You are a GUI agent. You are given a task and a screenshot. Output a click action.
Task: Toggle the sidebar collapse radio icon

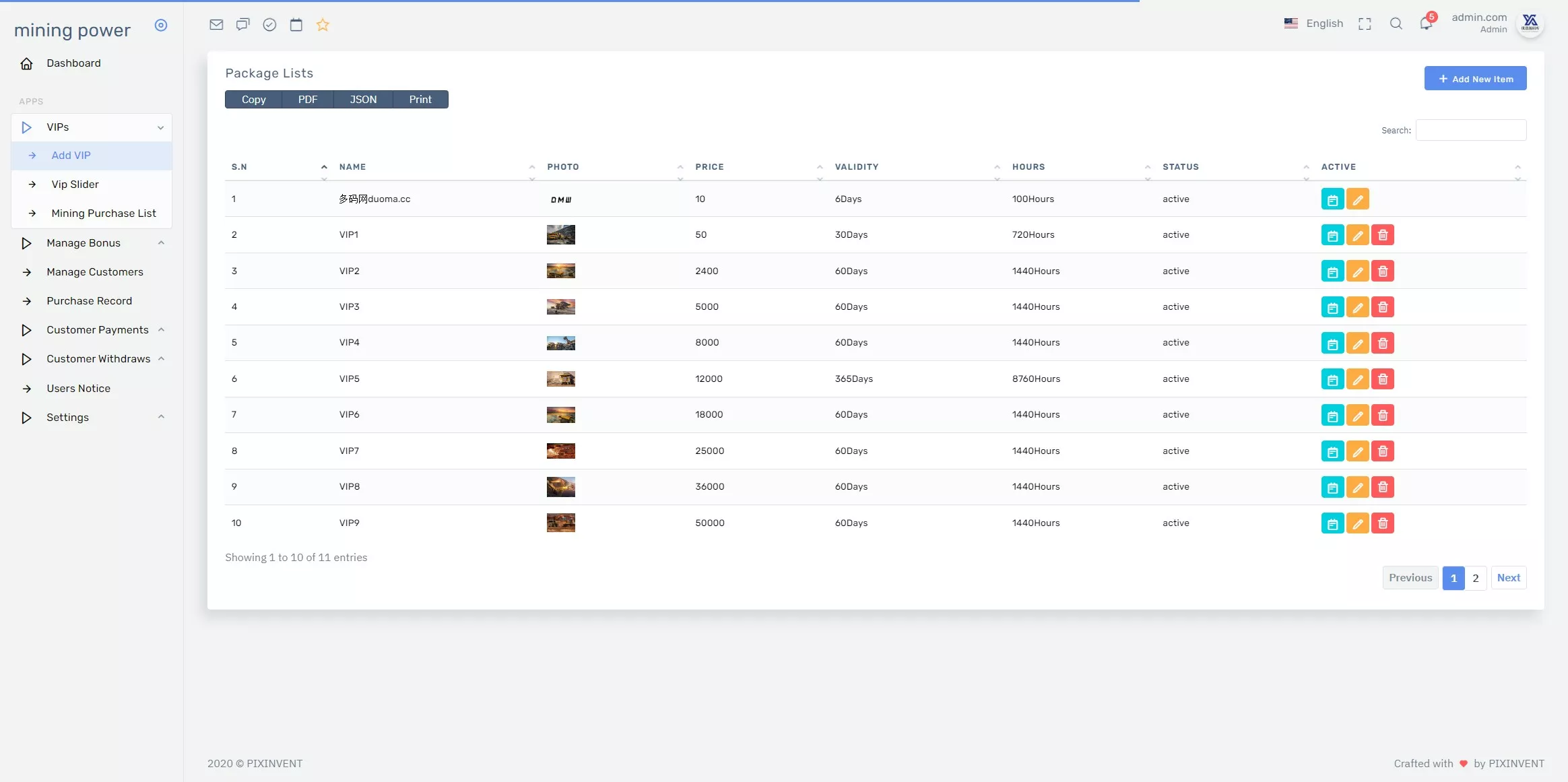click(160, 26)
